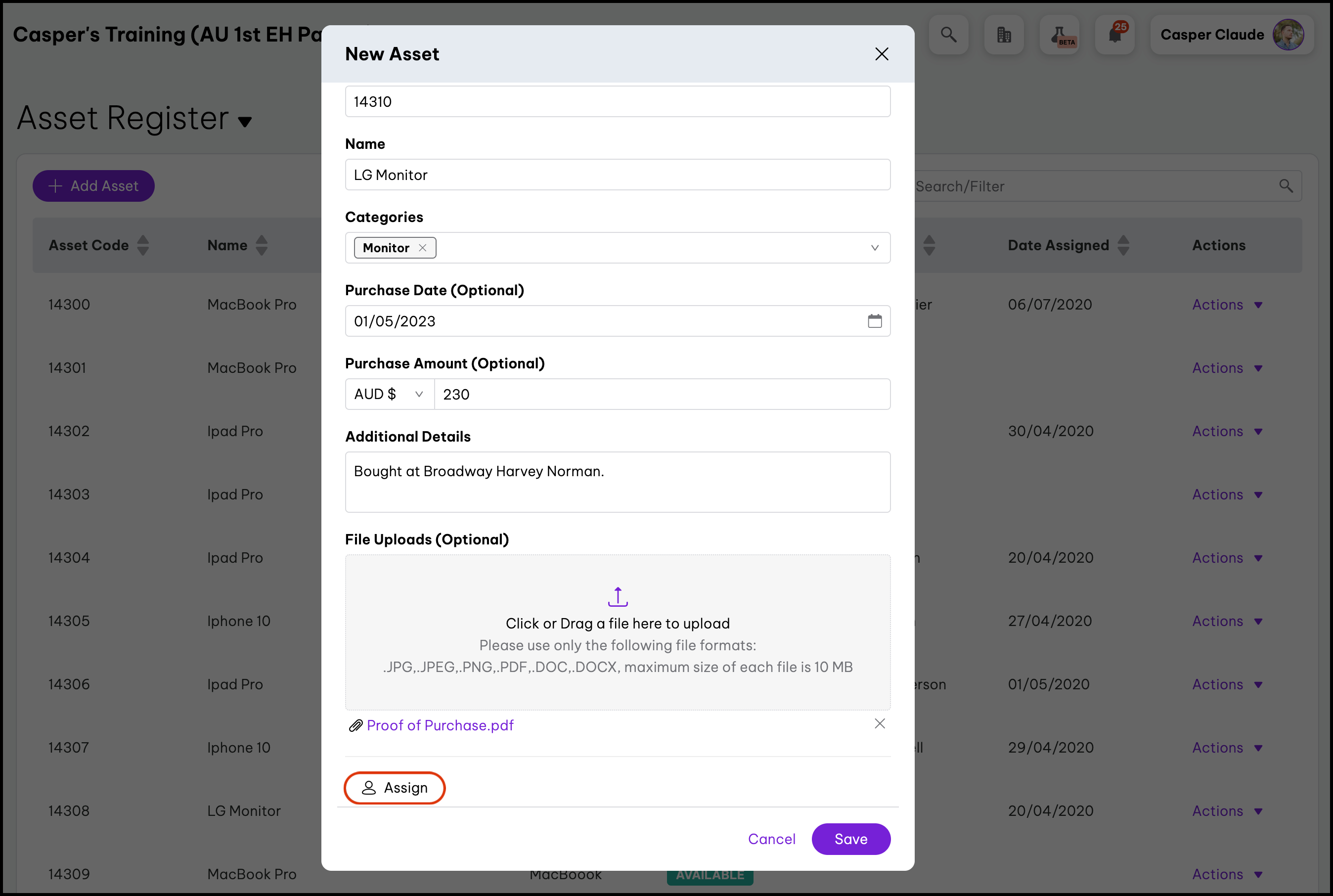Open the notifications bell
Viewport: 1333px width, 896px height.
tap(1114, 35)
